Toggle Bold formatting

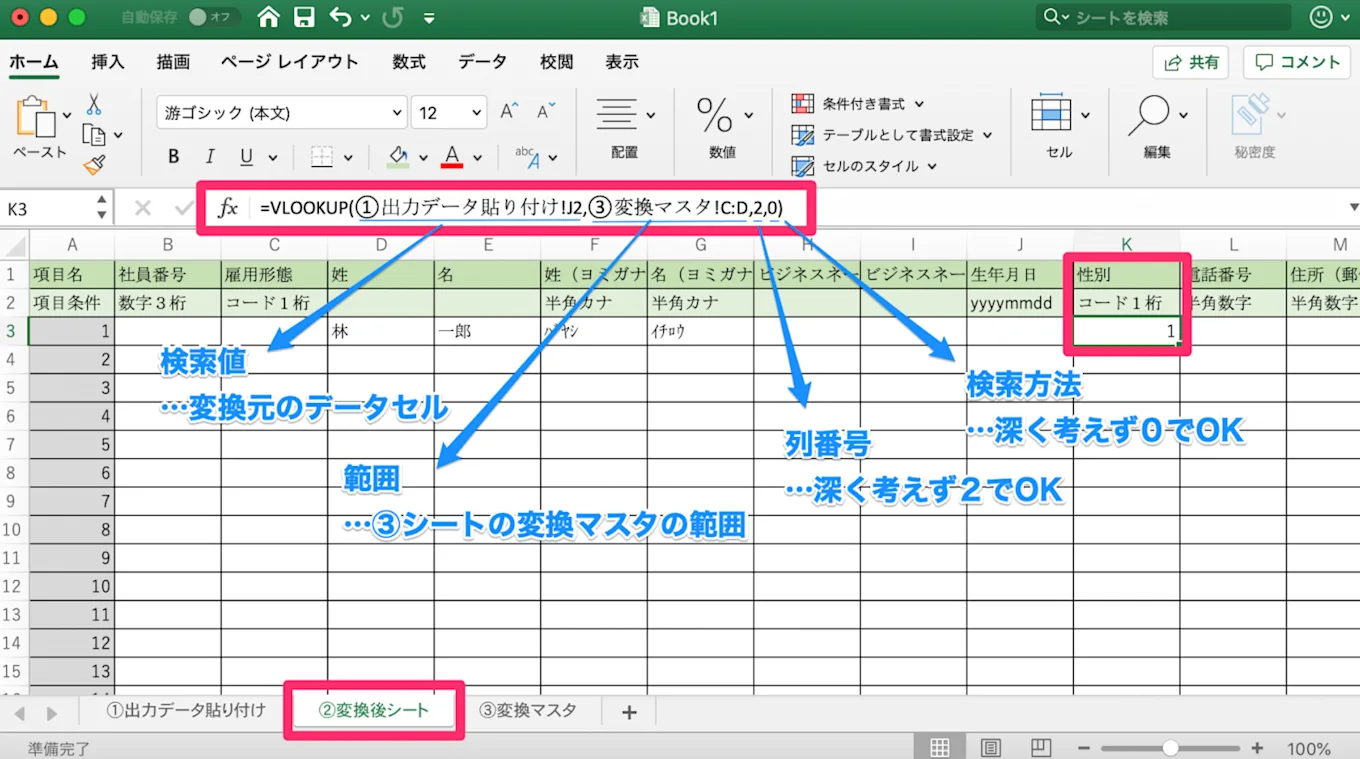(174, 157)
